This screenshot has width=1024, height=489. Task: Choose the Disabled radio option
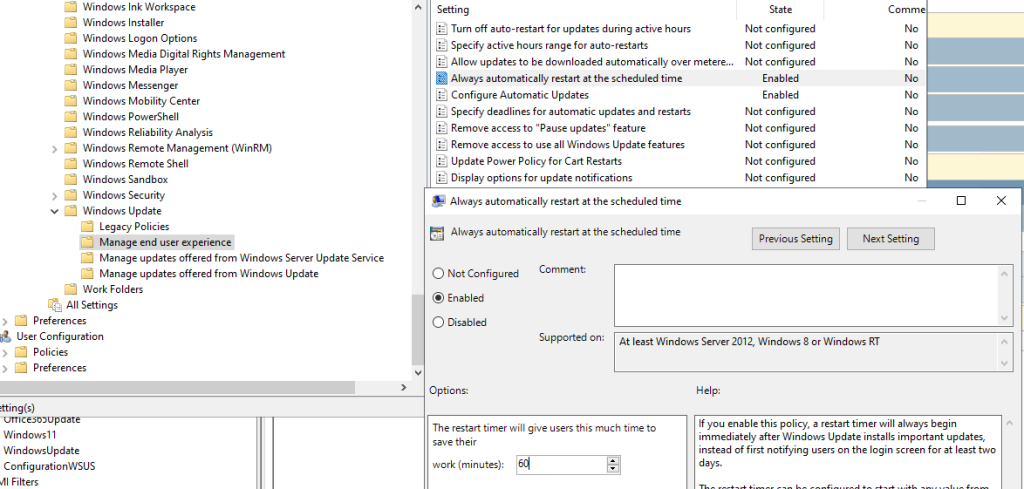point(438,322)
